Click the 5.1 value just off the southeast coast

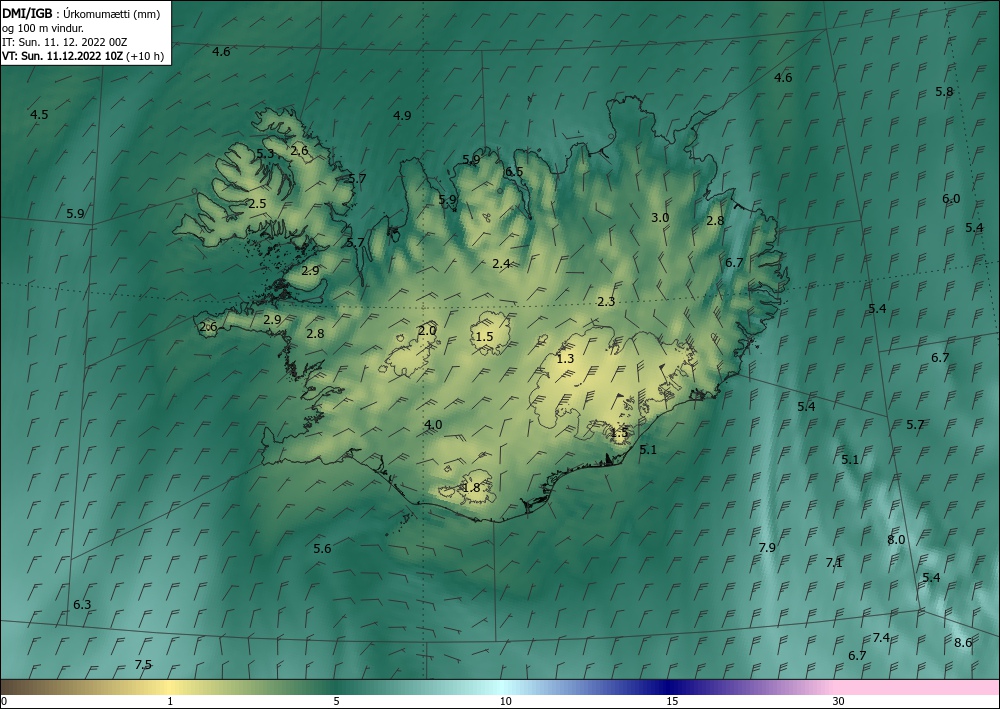648,450
